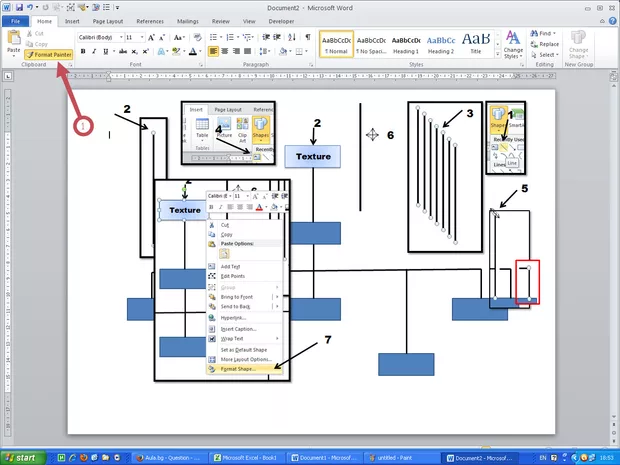Toggle Italic formatting in Font group
Image resolution: width=620 pixels, height=465 pixels.
[94, 51]
